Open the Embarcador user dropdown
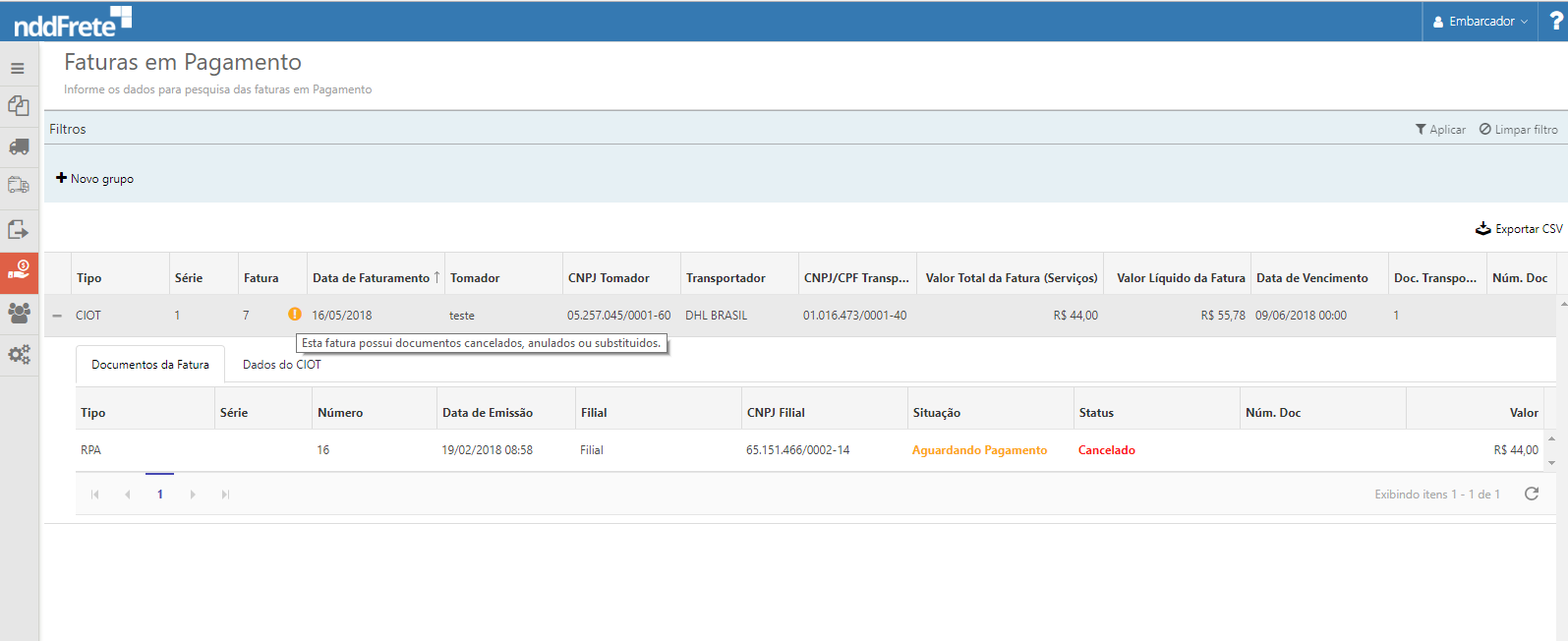The height and width of the screenshot is (641, 1568). pos(1481,22)
